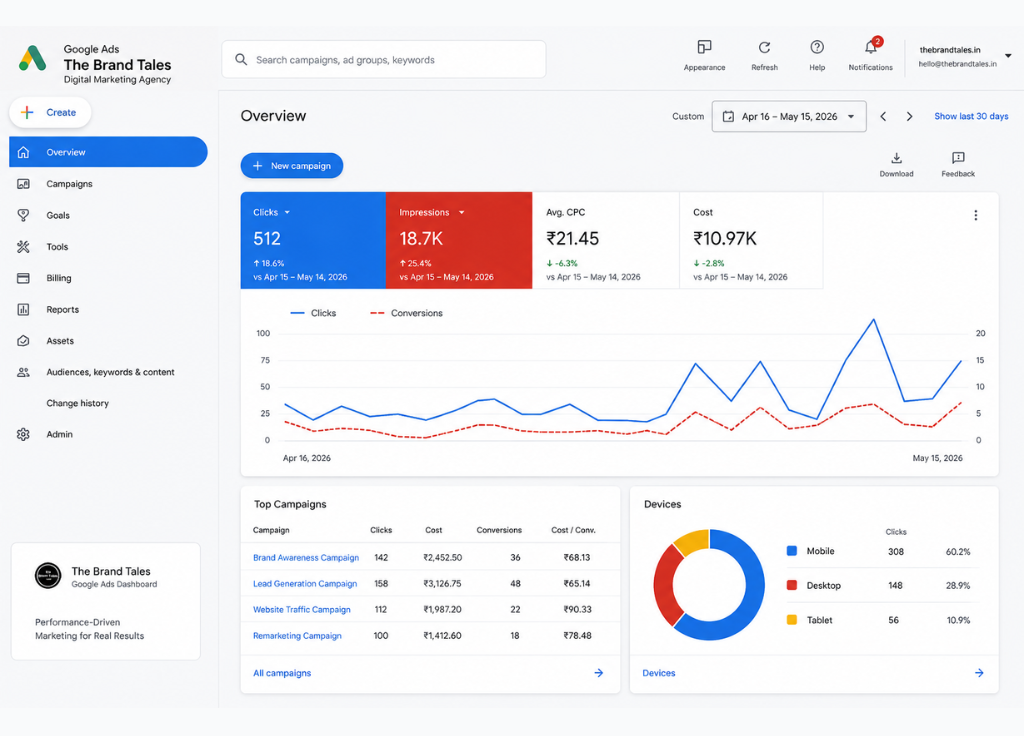Click the All campaigns link
1024x736 pixels.
click(x=282, y=673)
